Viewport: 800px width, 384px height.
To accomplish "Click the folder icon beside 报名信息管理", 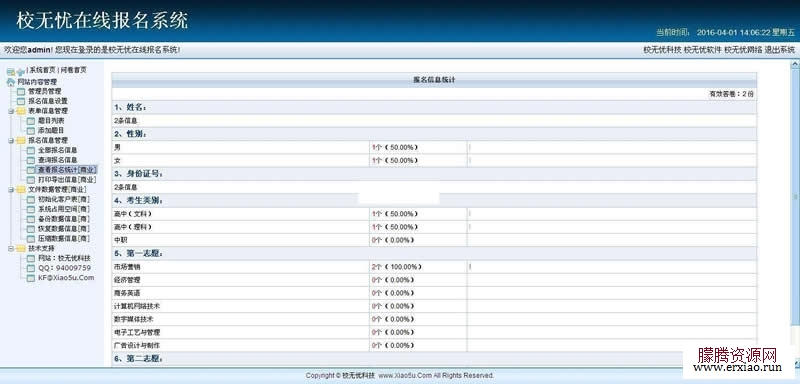I will [21, 141].
